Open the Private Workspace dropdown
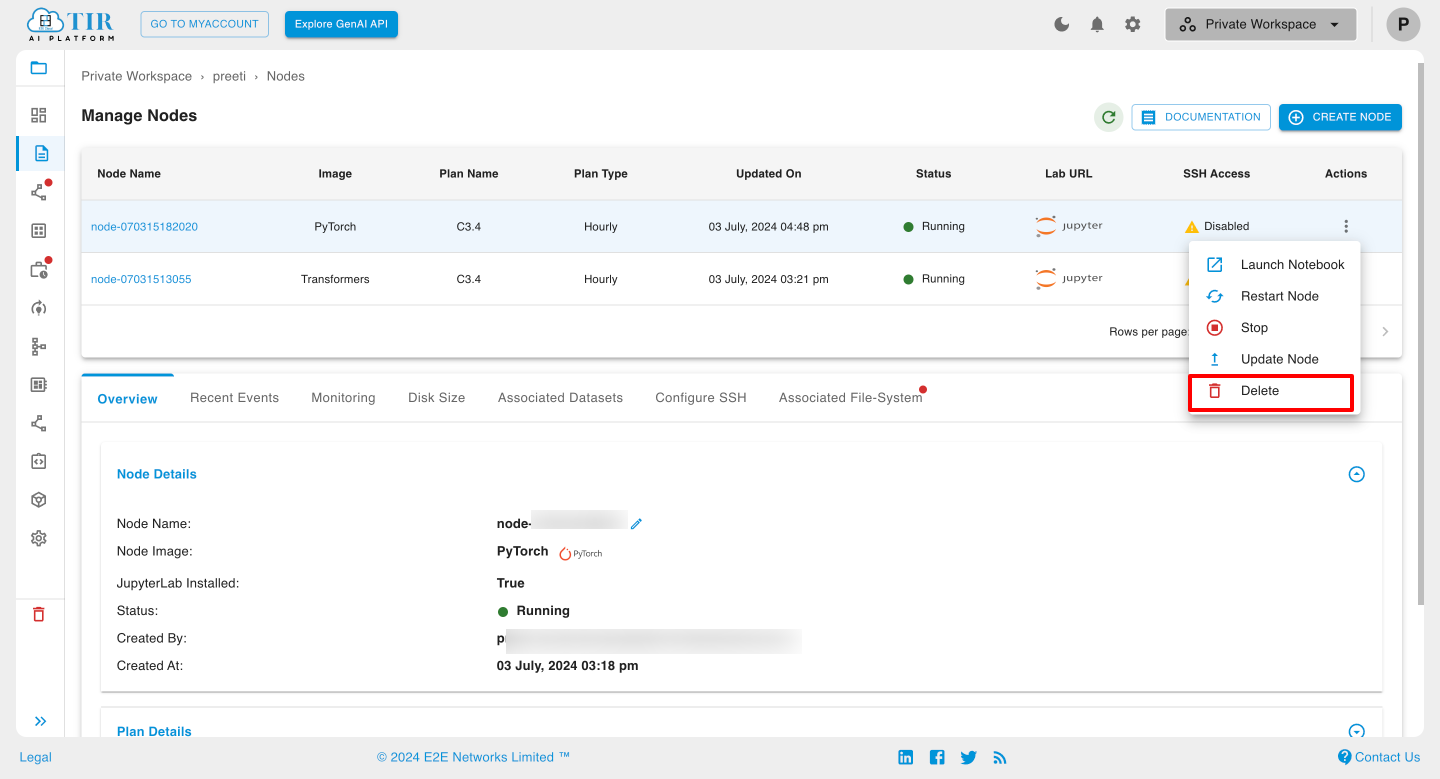Image resolution: width=1440 pixels, height=779 pixels. pyautogui.click(x=1260, y=24)
